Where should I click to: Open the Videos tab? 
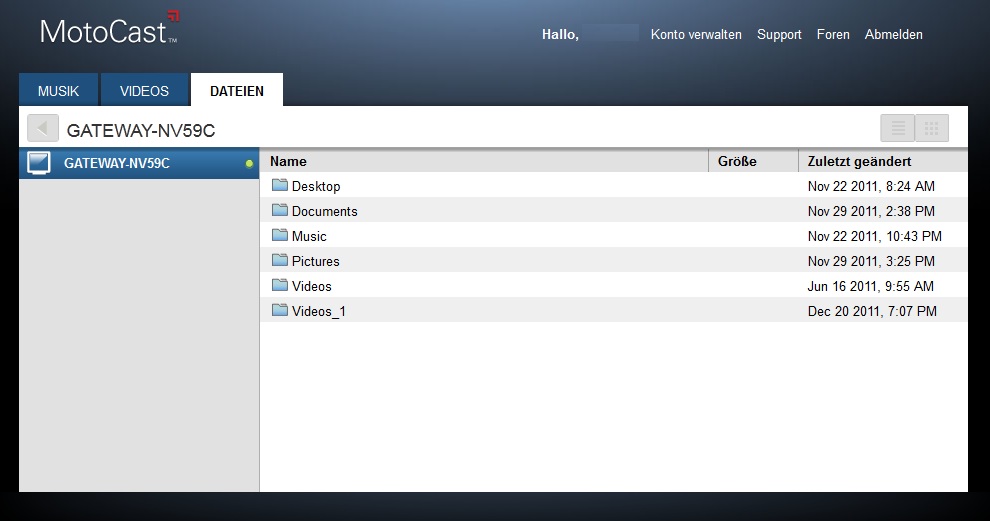coord(144,91)
